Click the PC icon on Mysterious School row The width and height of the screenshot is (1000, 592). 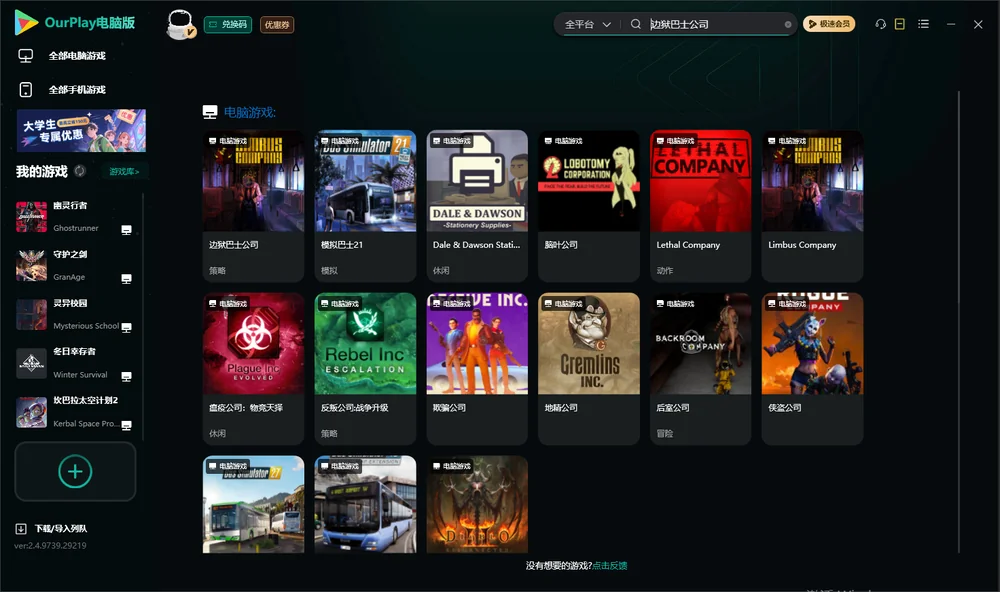(126, 327)
